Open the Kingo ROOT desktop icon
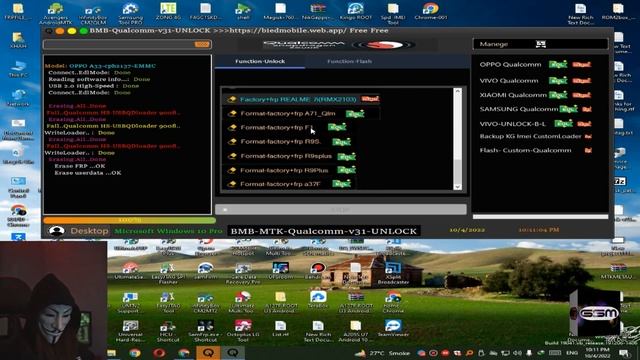Image resolution: width=640 pixels, height=360 pixels. (x=356, y=11)
